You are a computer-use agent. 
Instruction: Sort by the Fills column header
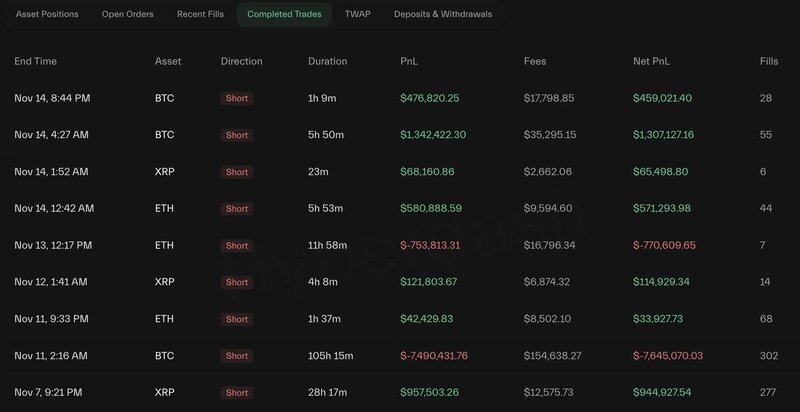[x=769, y=61]
